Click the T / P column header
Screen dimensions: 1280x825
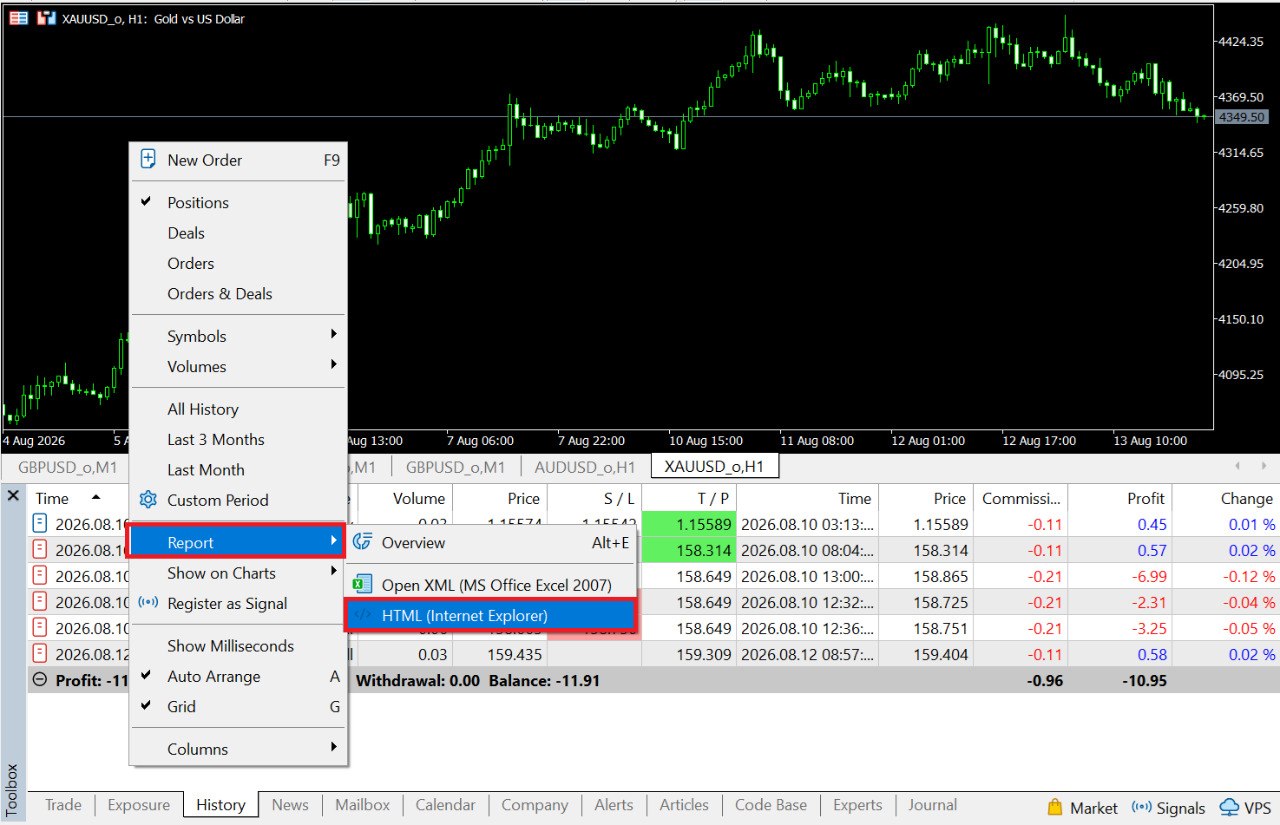click(689, 498)
